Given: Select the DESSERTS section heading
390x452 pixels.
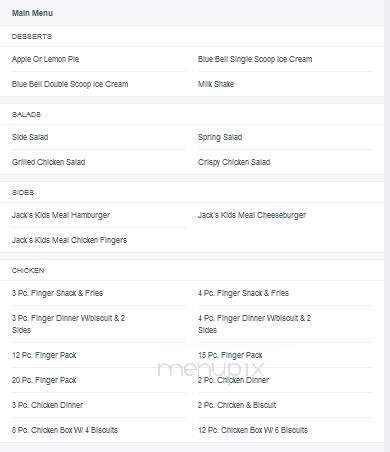Looking at the screenshot, I should coord(32,36).
